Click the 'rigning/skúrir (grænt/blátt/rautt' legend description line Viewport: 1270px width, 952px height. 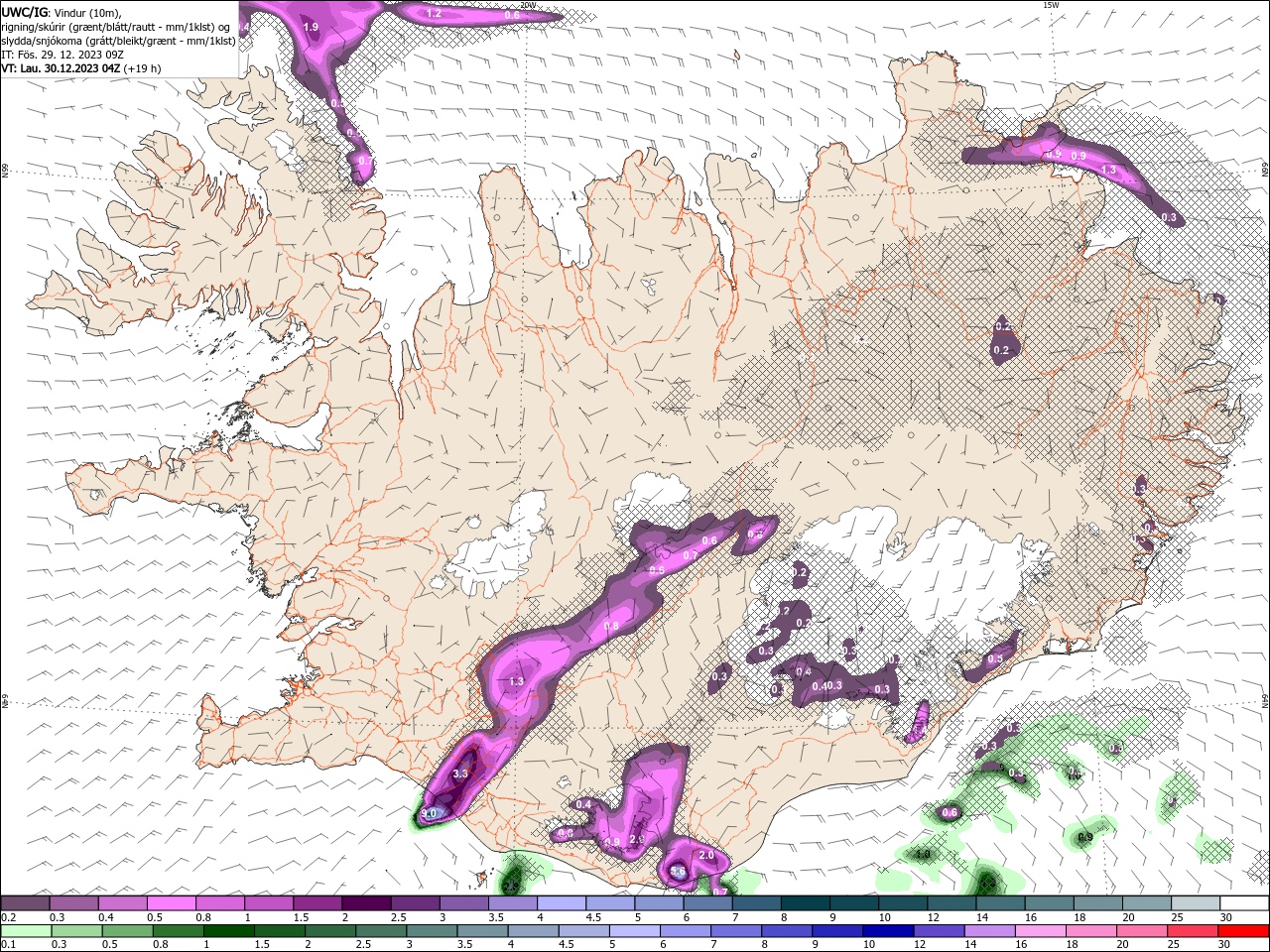(x=117, y=26)
